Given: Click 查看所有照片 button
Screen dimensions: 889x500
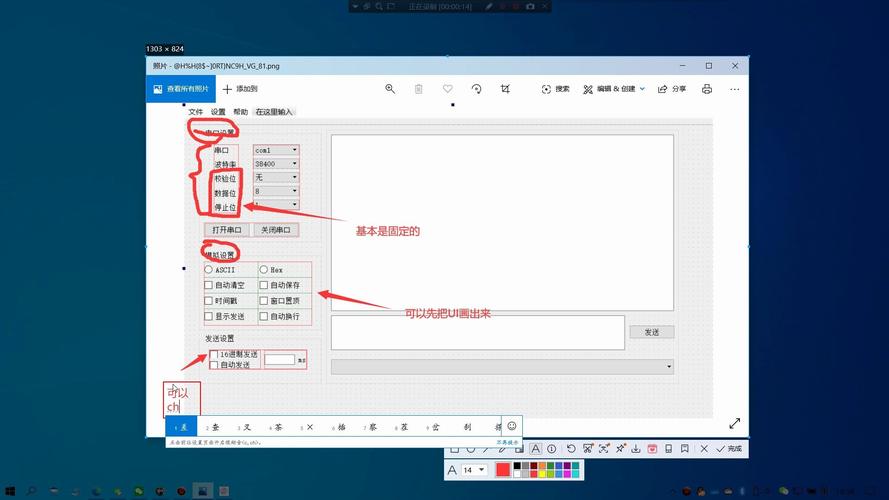Looking at the screenshot, I should click(181, 89).
